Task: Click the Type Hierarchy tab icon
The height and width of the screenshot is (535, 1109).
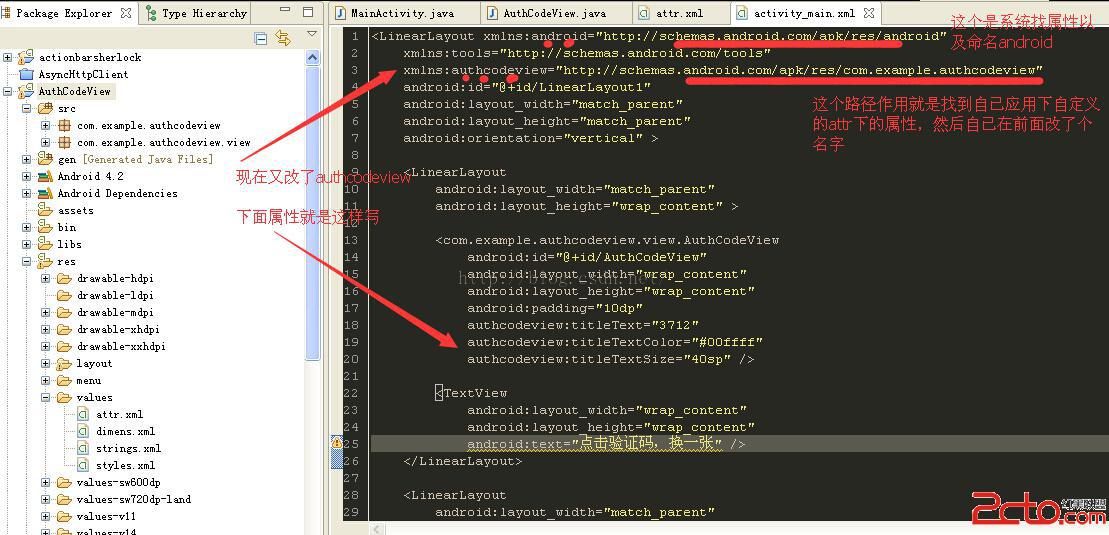Action: (151, 13)
